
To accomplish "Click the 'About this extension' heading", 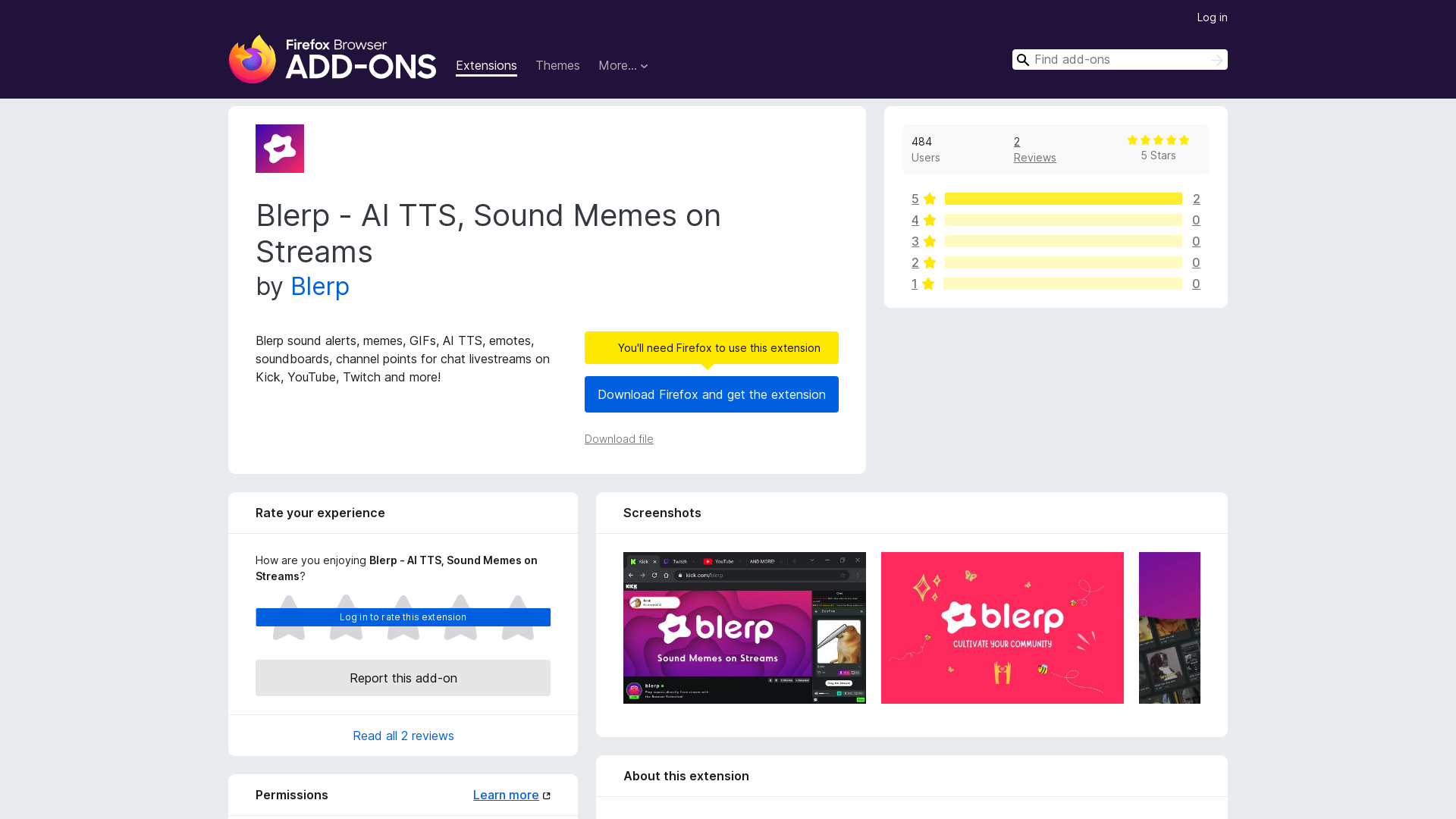I will 686,776.
